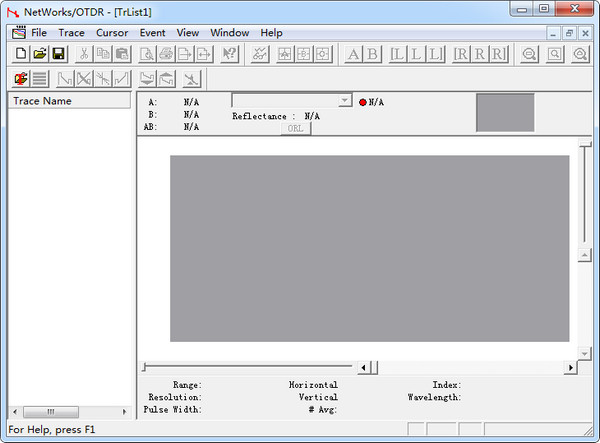Click the leftmost magnifier zoom icon
600x443 pixels.
tap(530, 54)
